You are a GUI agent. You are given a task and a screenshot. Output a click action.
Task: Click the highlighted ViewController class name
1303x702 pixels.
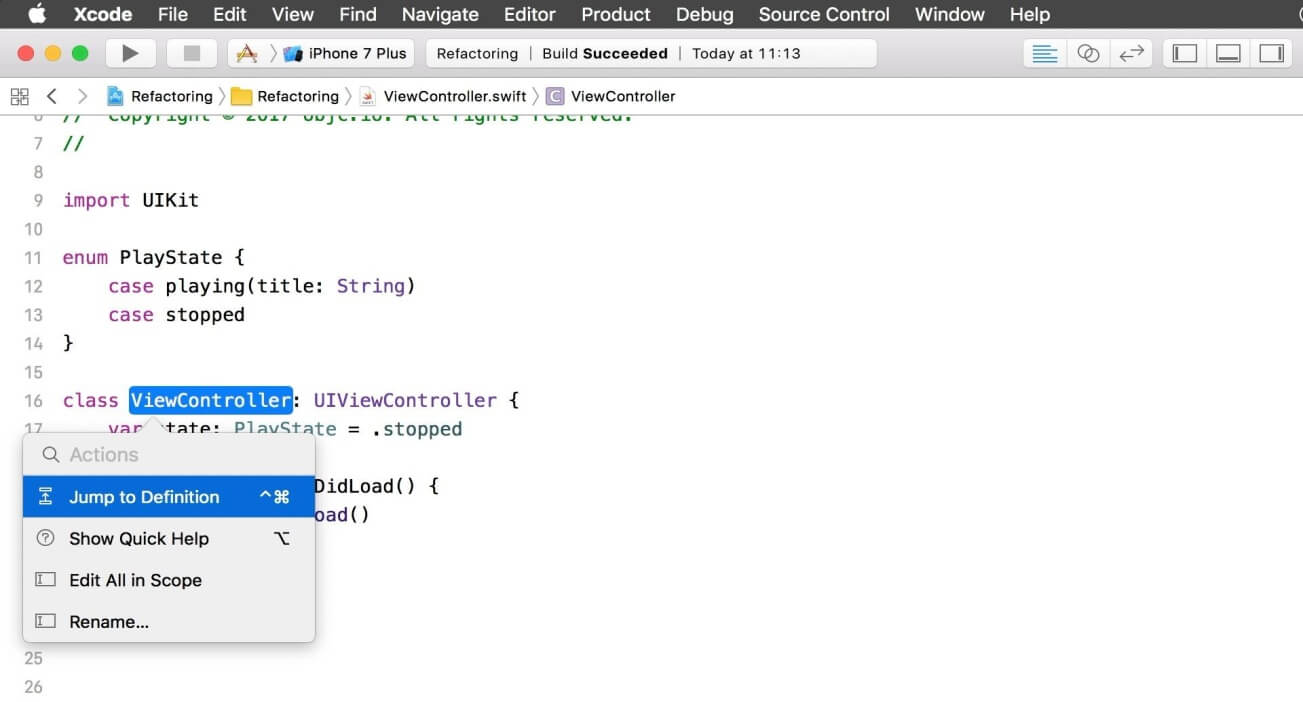point(211,400)
